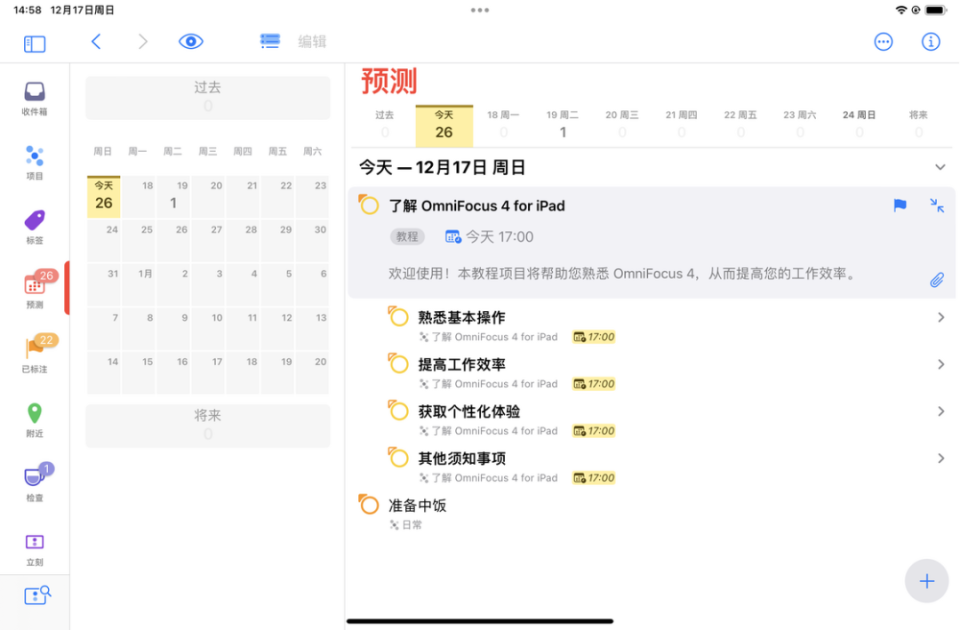Switch to the 23 周六 tab
960x630 pixels.
pos(800,124)
